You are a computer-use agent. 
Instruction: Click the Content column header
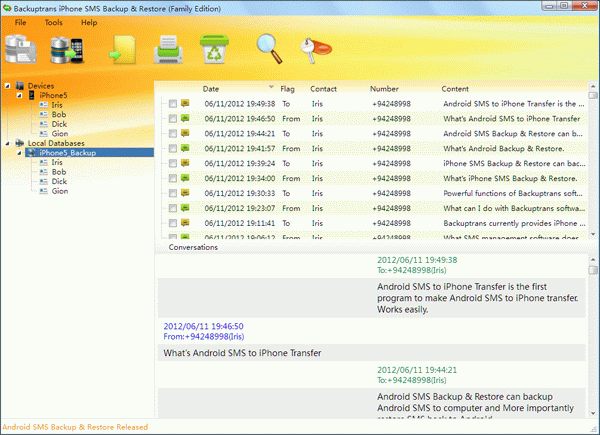point(455,89)
